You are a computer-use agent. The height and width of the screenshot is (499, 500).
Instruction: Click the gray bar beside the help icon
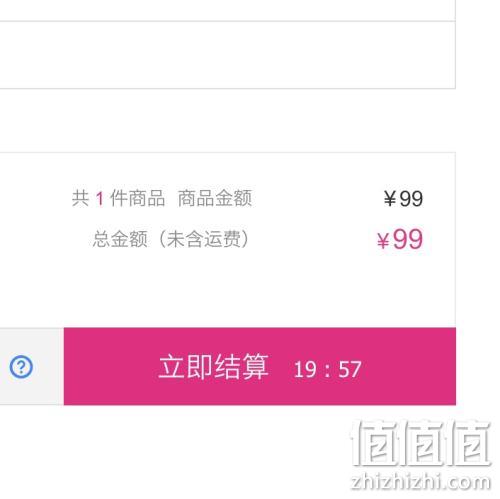(x=32, y=366)
